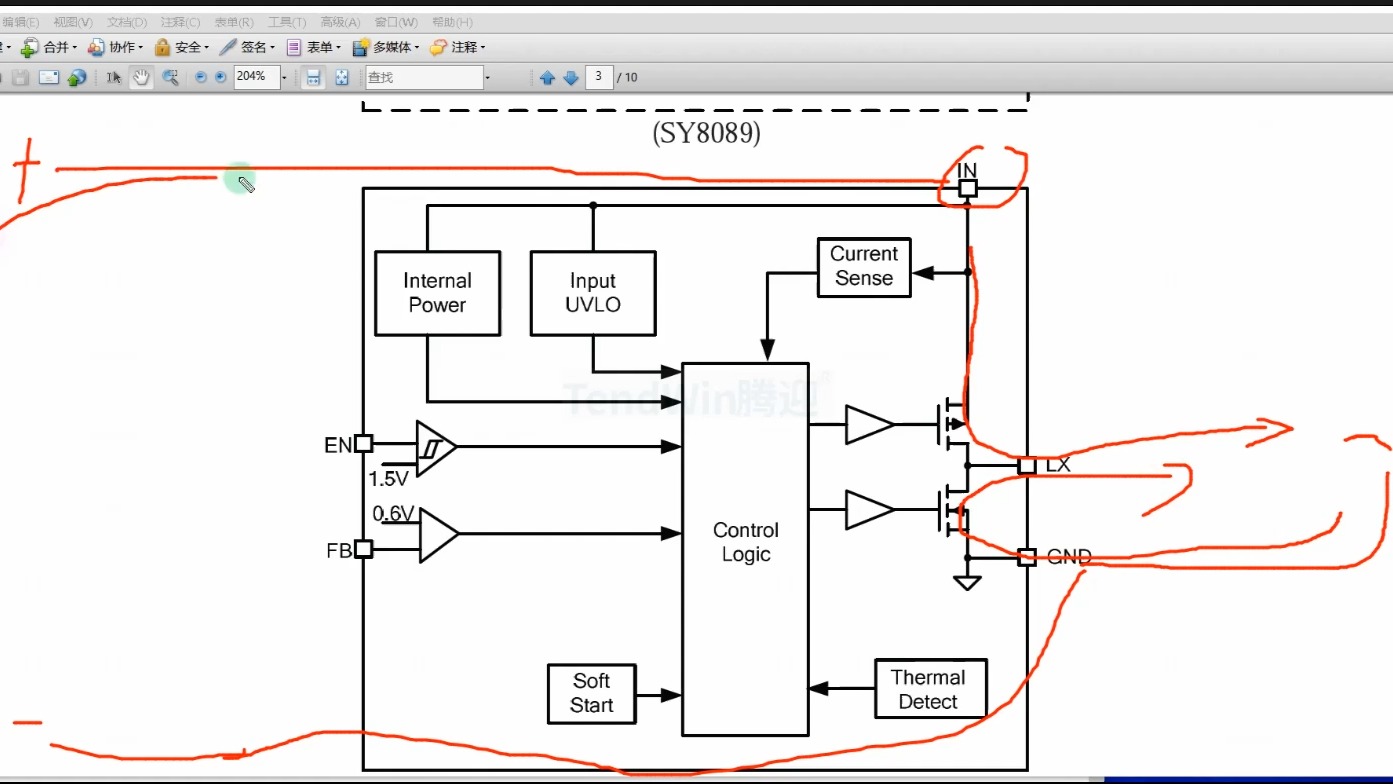The width and height of the screenshot is (1393, 784).
Task: Select the hand pan tool
Action: coord(141,77)
